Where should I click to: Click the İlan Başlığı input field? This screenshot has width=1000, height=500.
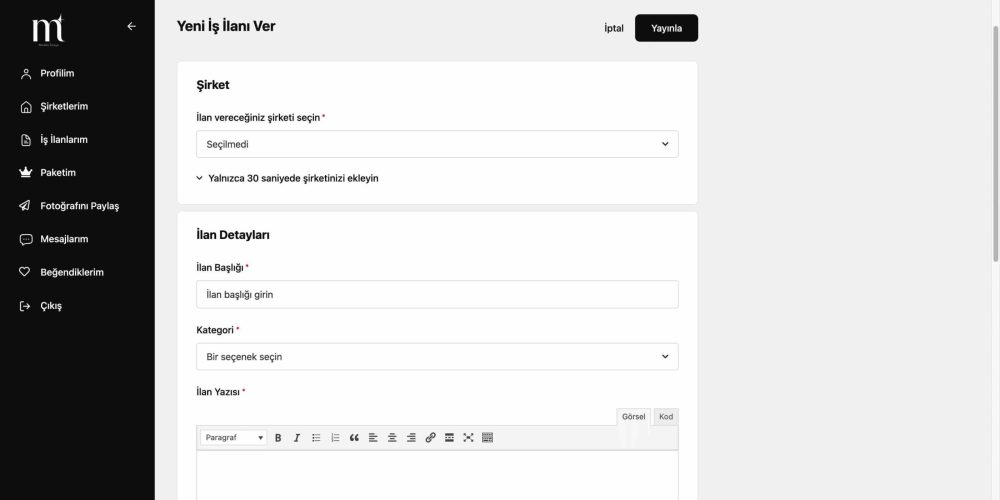(x=437, y=294)
